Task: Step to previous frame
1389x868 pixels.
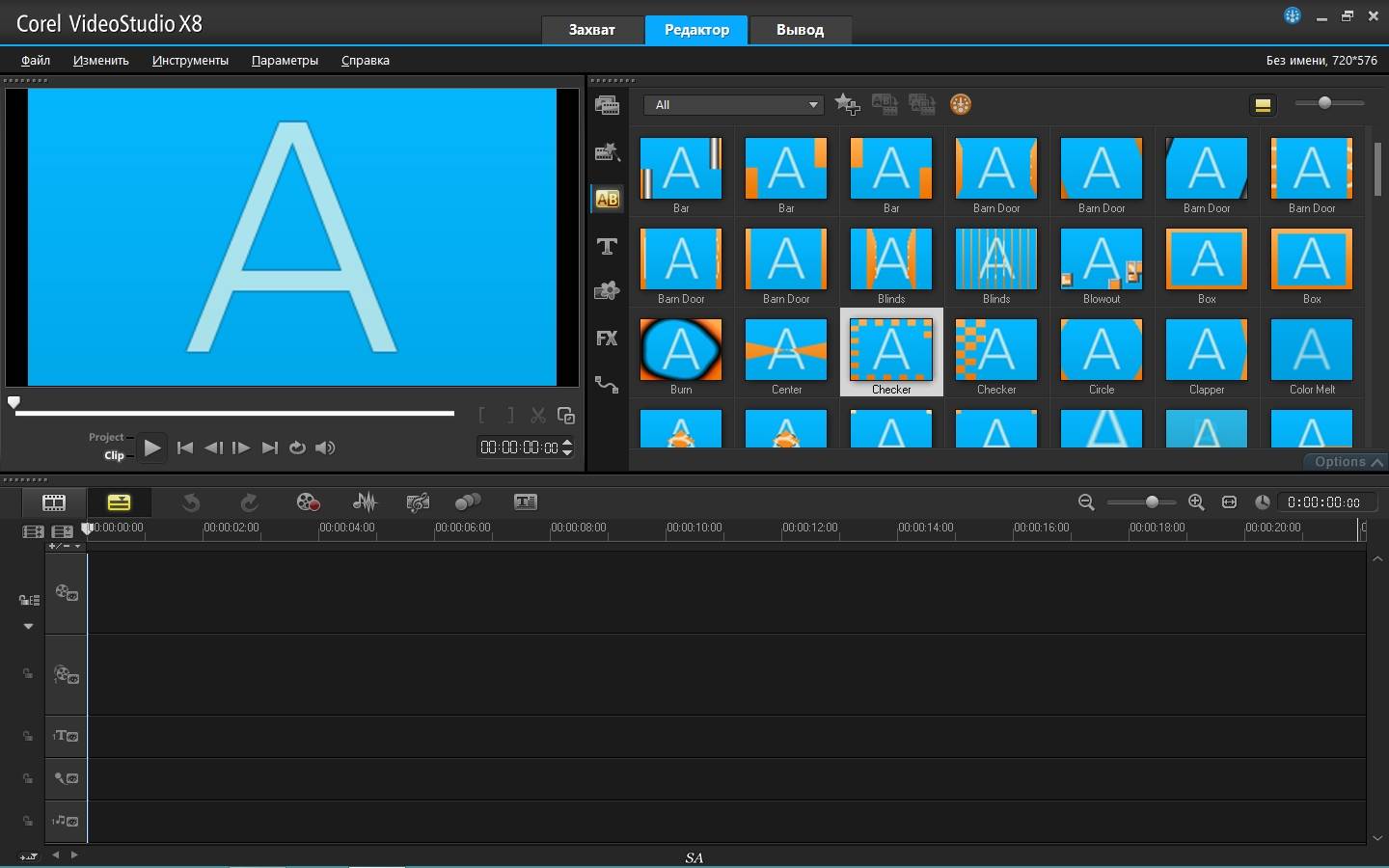Action: (214, 448)
